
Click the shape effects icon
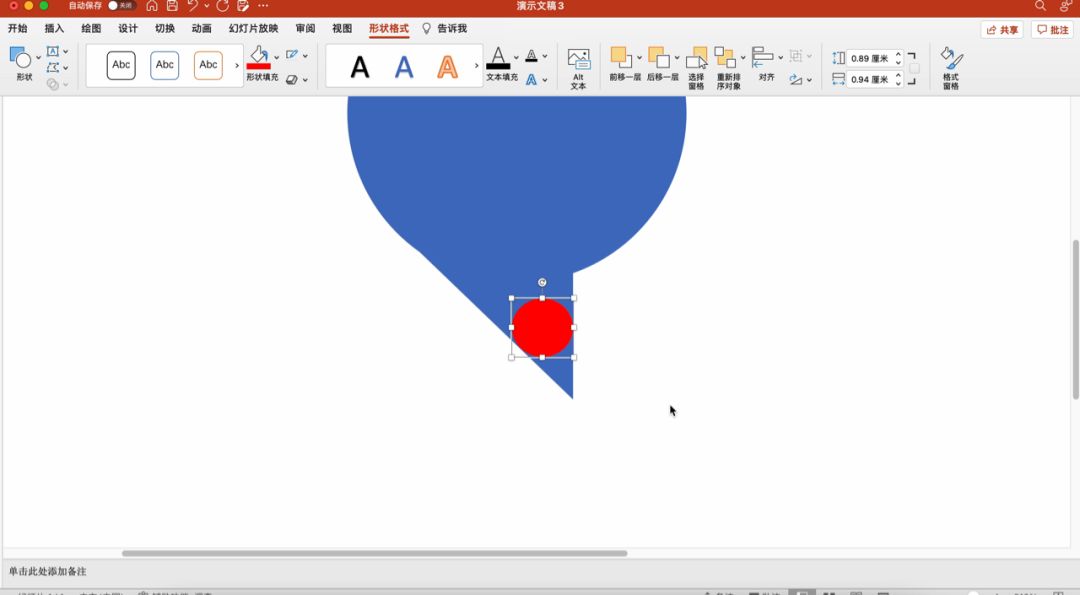coord(292,79)
